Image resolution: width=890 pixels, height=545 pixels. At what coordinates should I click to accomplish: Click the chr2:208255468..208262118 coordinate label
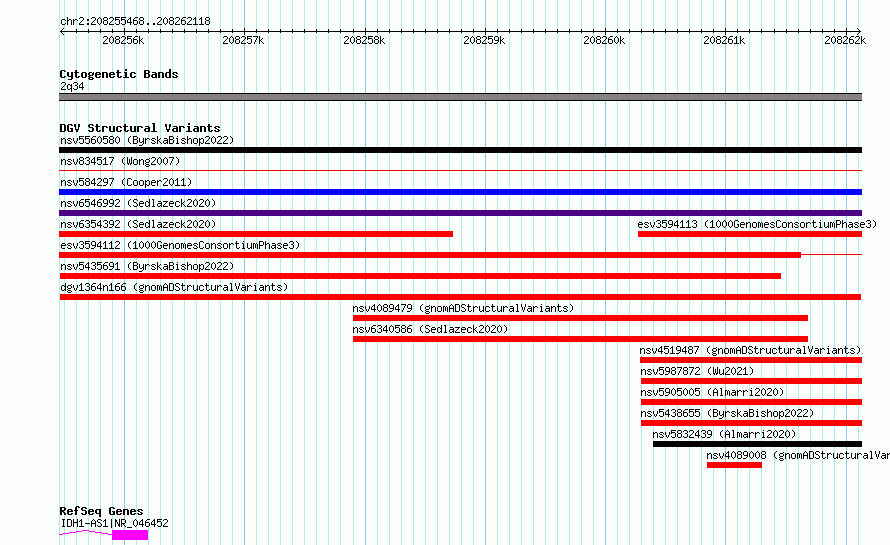pos(135,22)
